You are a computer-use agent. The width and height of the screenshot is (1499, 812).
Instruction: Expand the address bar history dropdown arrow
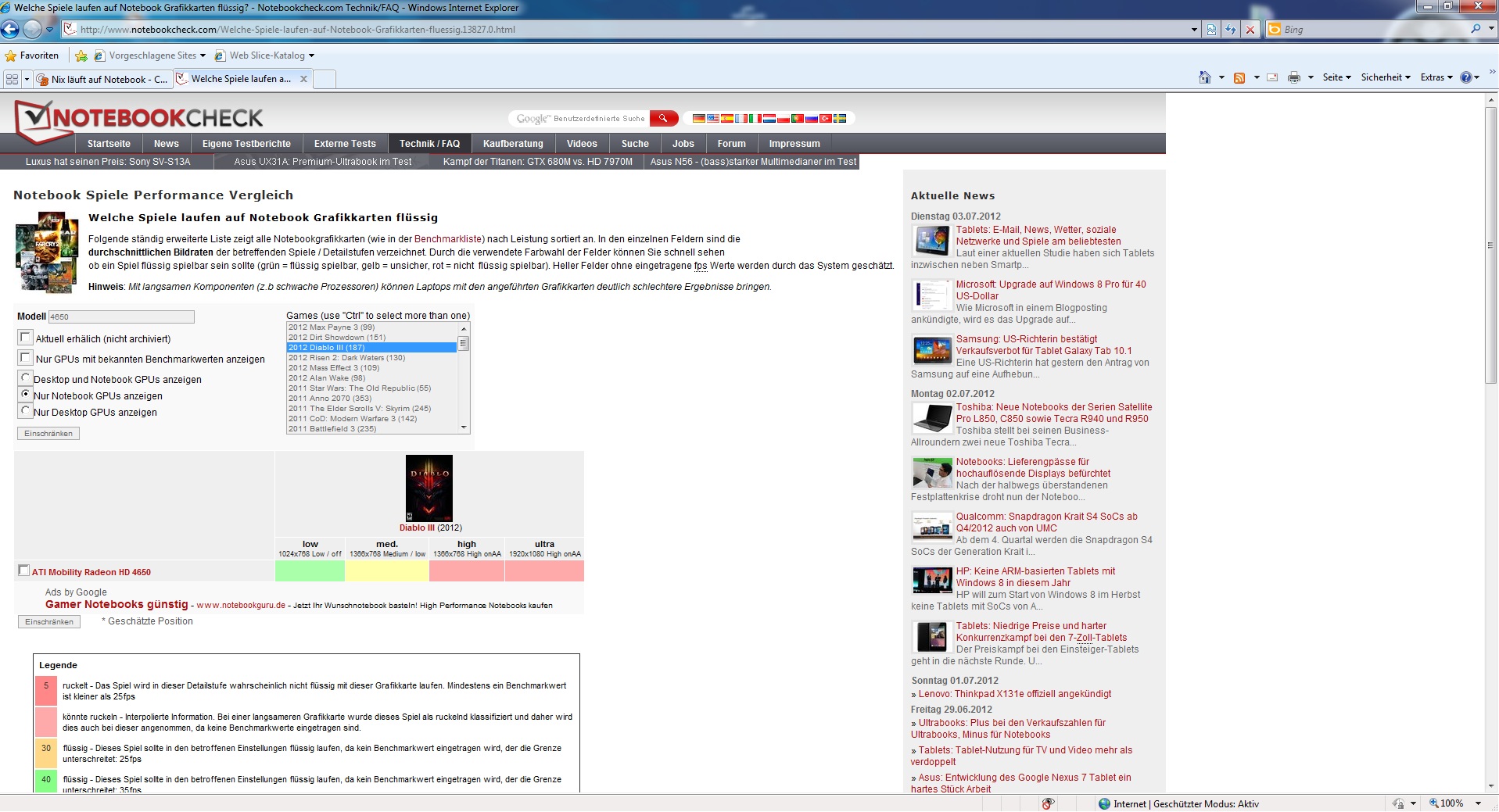tap(1194, 30)
